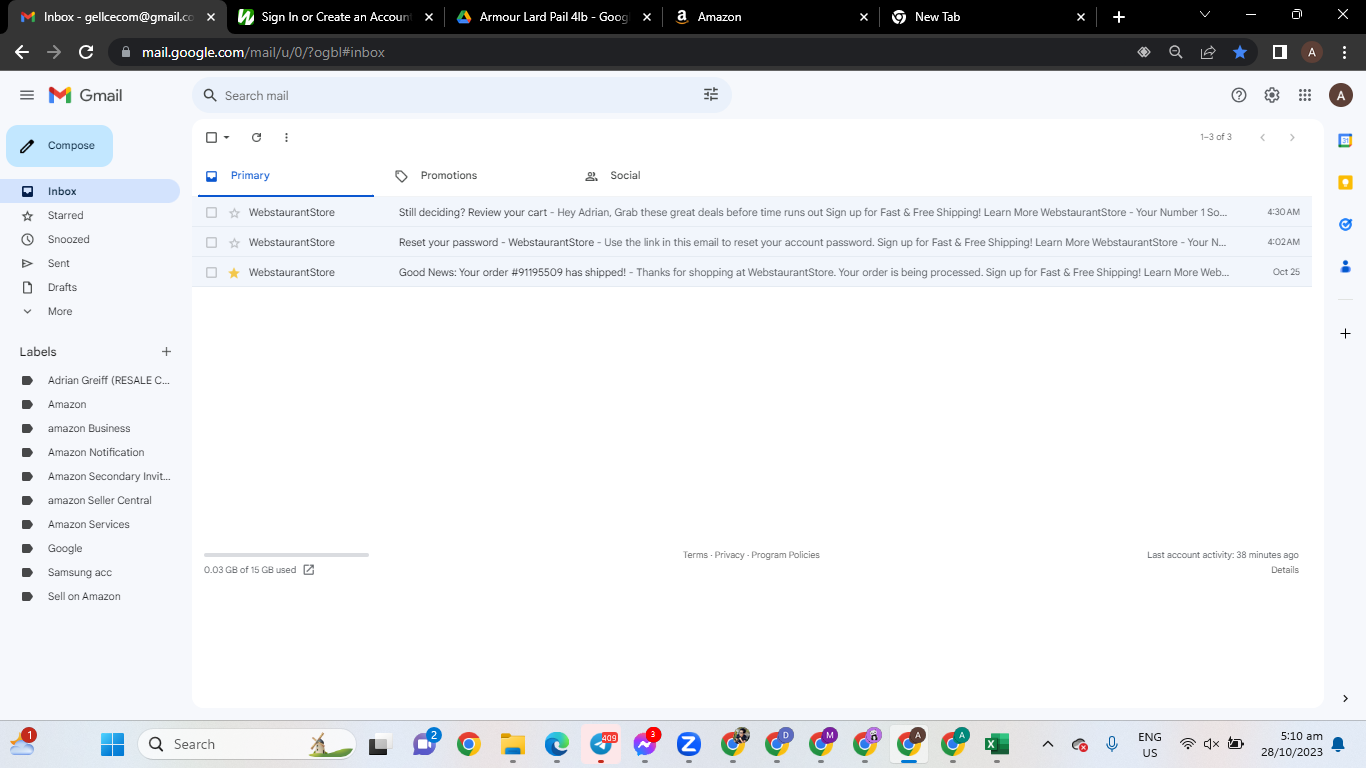The width and height of the screenshot is (1366, 768).
Task: Go back in browser history
Action: [22, 52]
